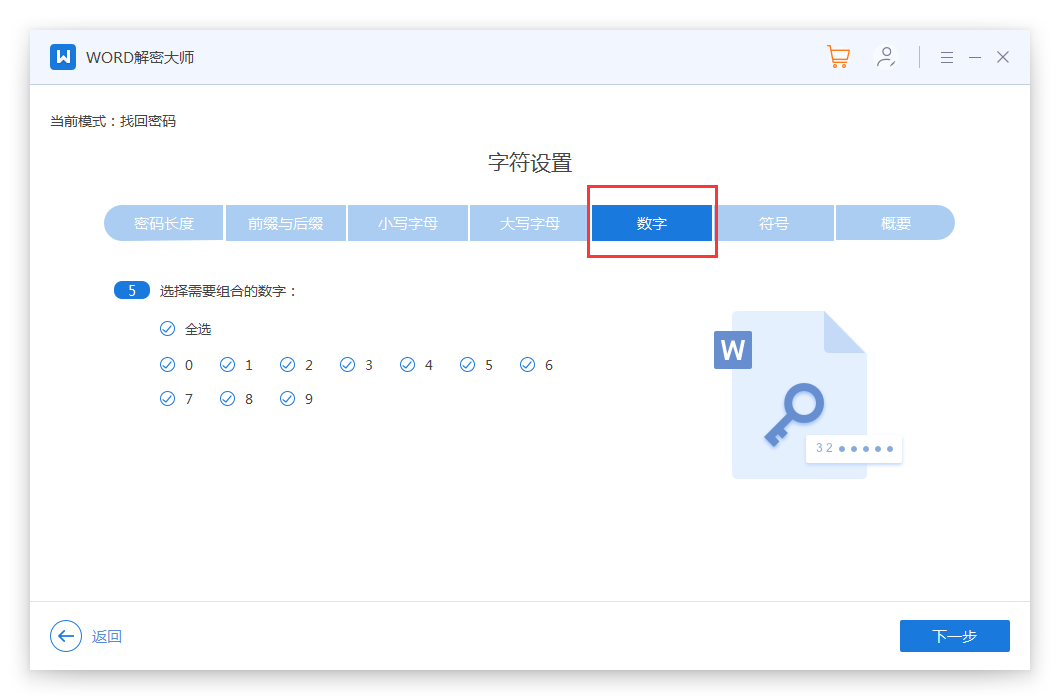Open the 概要 summary tab
Screen dimensions: 1060x700
pos(895,223)
